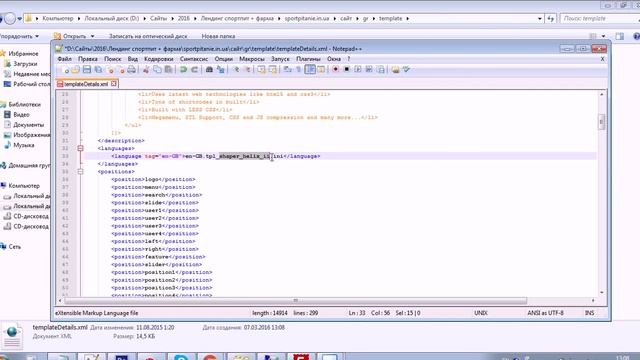Stop macro recording with the black square
The height and width of the screenshot is (360, 640).
[347, 70]
